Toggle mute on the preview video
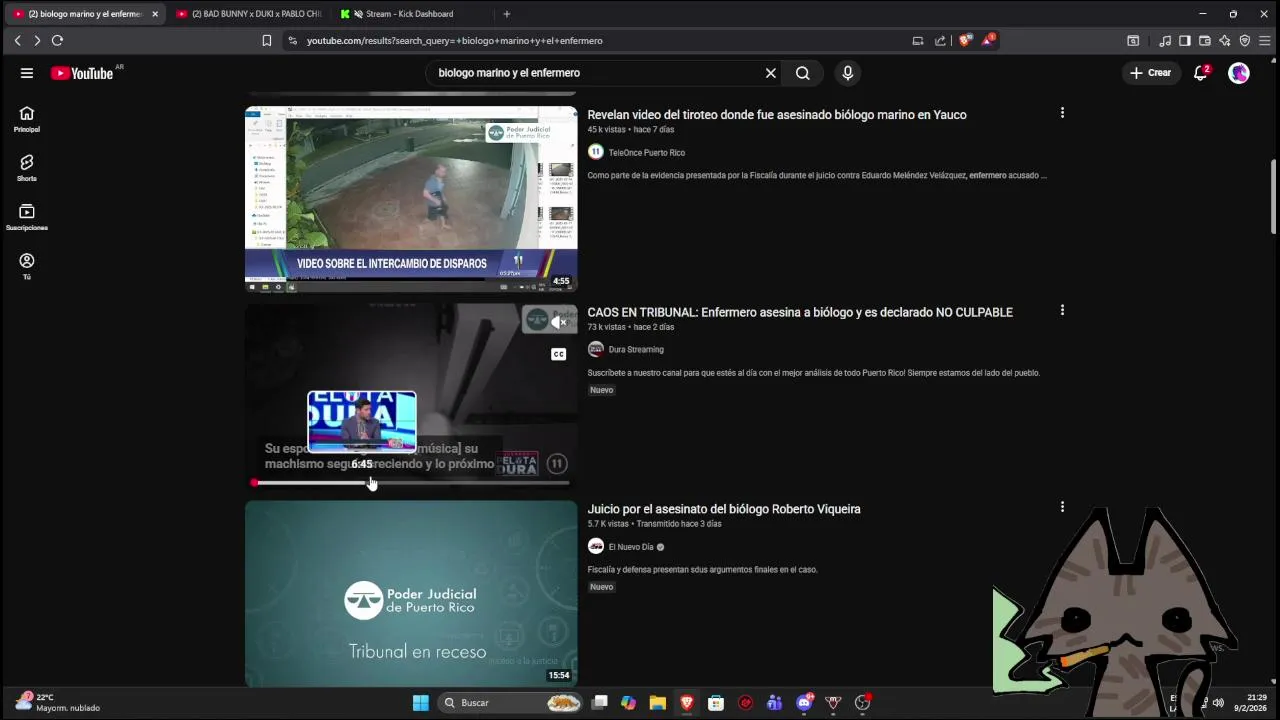 559,322
